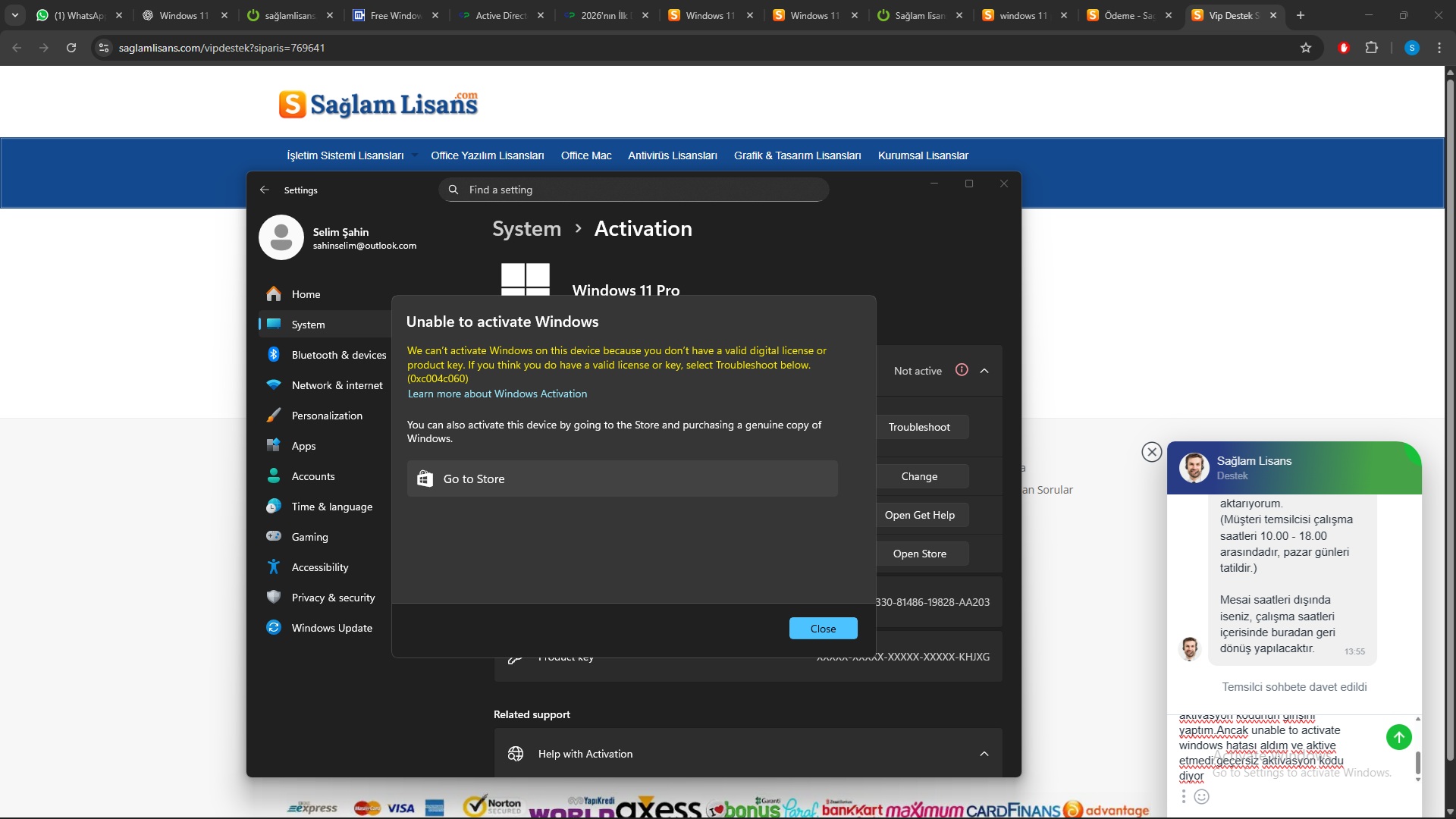The height and width of the screenshot is (819, 1456).
Task: Click Open Get Help button
Action: pos(919,515)
